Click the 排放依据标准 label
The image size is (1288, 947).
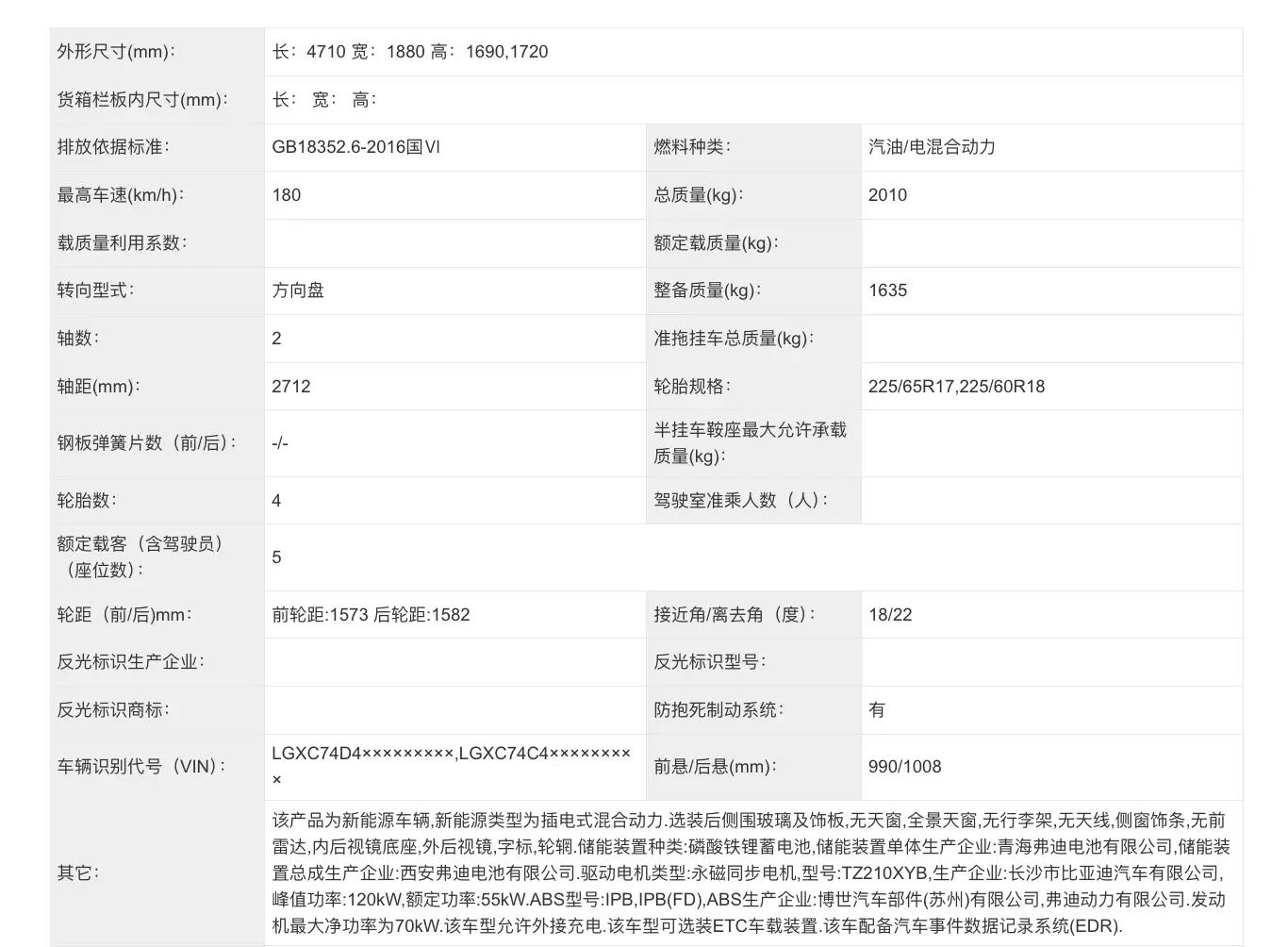tap(113, 147)
